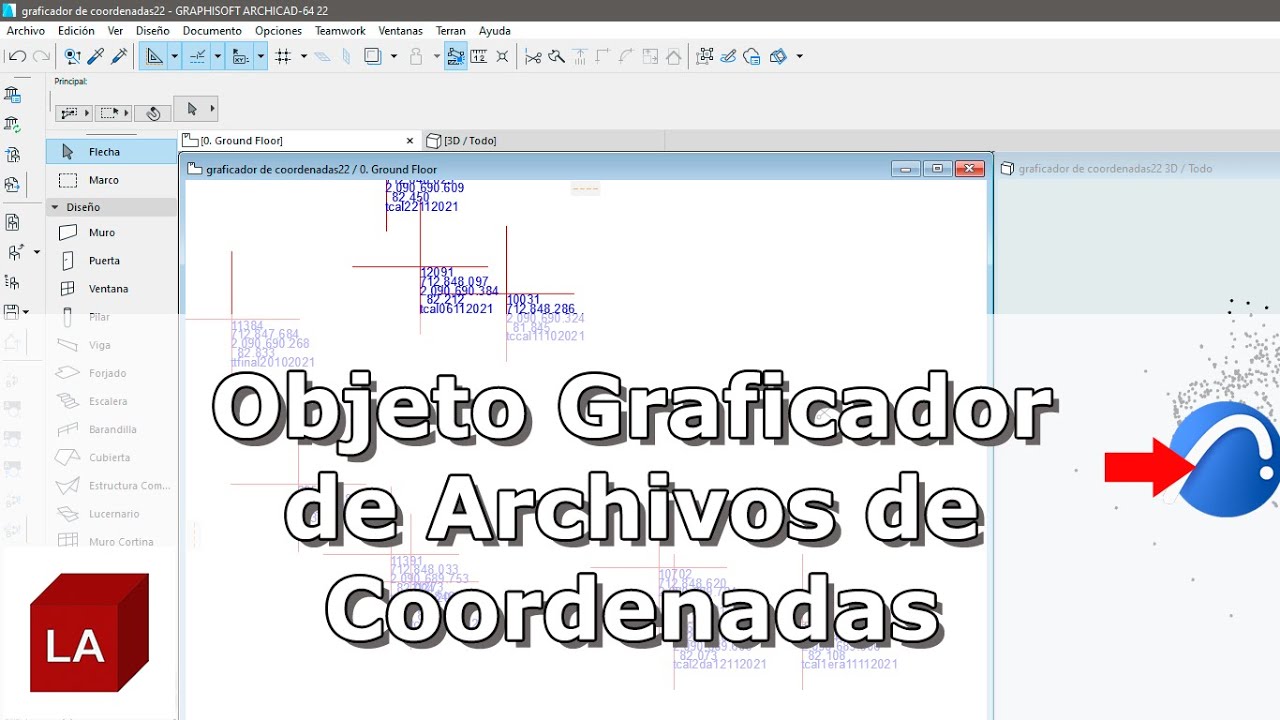Open the Teamwork menu
The height and width of the screenshot is (720, 1280).
click(x=340, y=31)
